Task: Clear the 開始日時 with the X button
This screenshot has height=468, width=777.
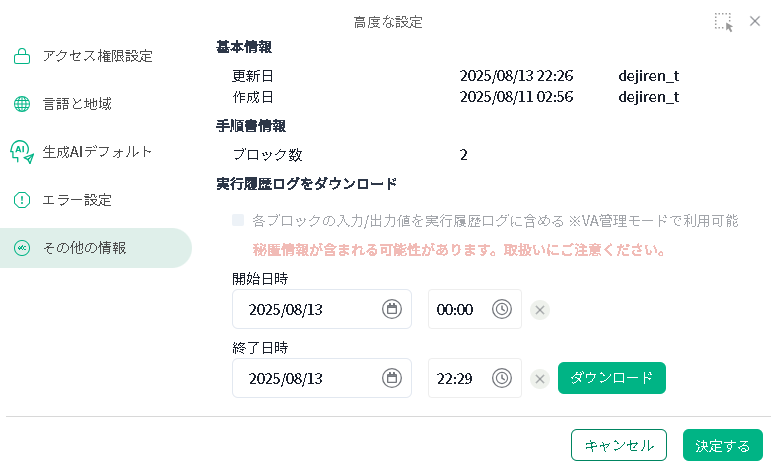Action: click(540, 310)
